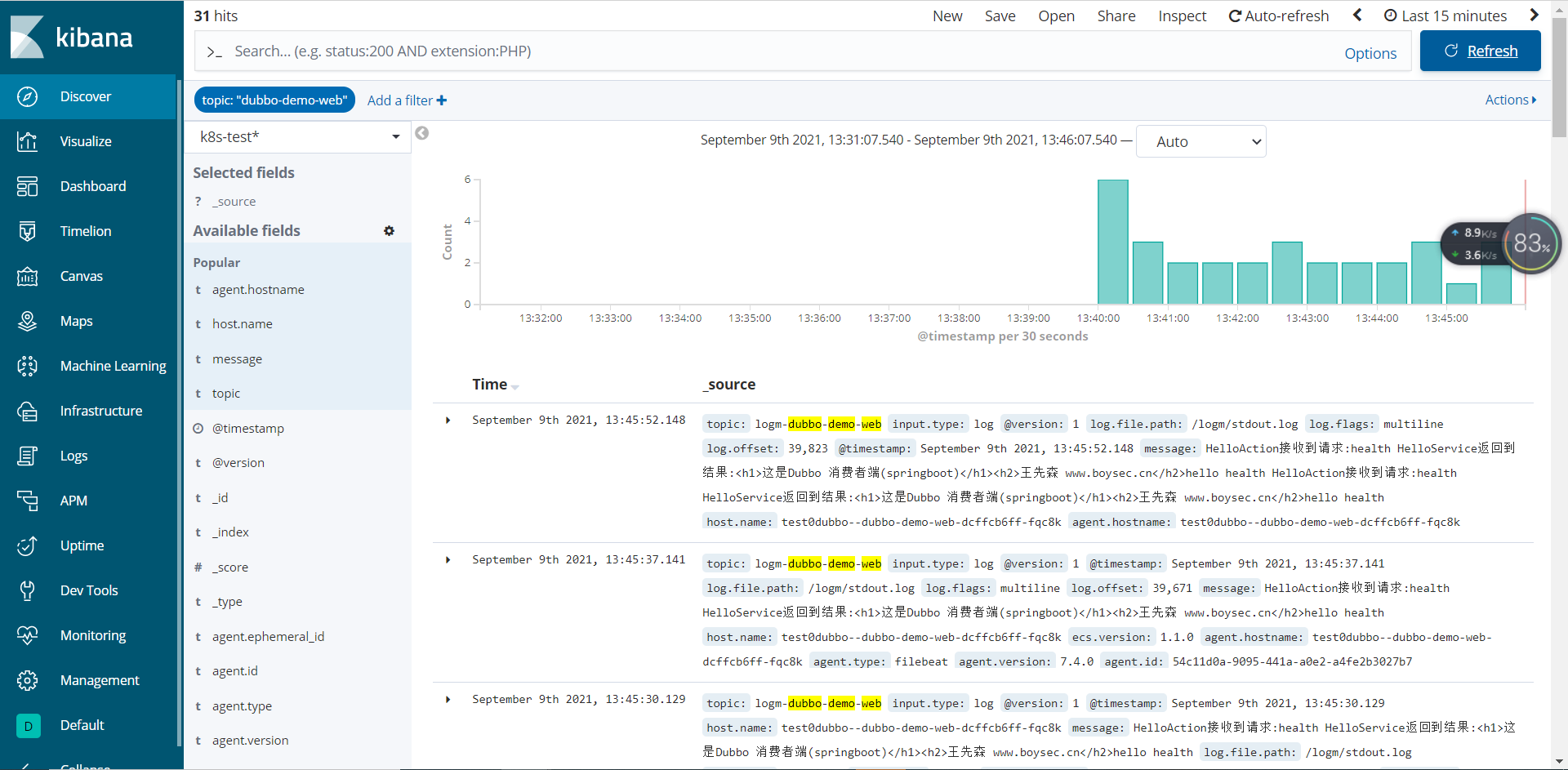Click Inspect in the top menu
The height and width of the screenshot is (770, 1568).
1182,16
